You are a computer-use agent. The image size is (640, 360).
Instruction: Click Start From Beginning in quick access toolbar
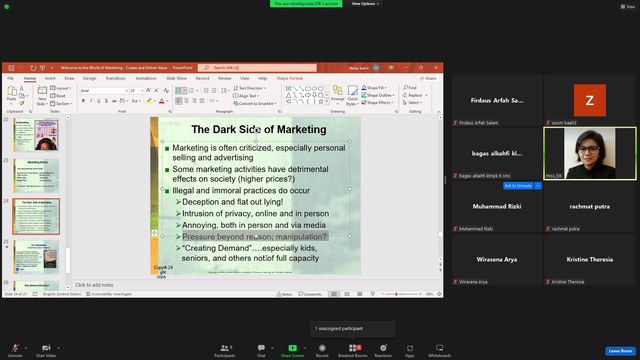click(42, 68)
